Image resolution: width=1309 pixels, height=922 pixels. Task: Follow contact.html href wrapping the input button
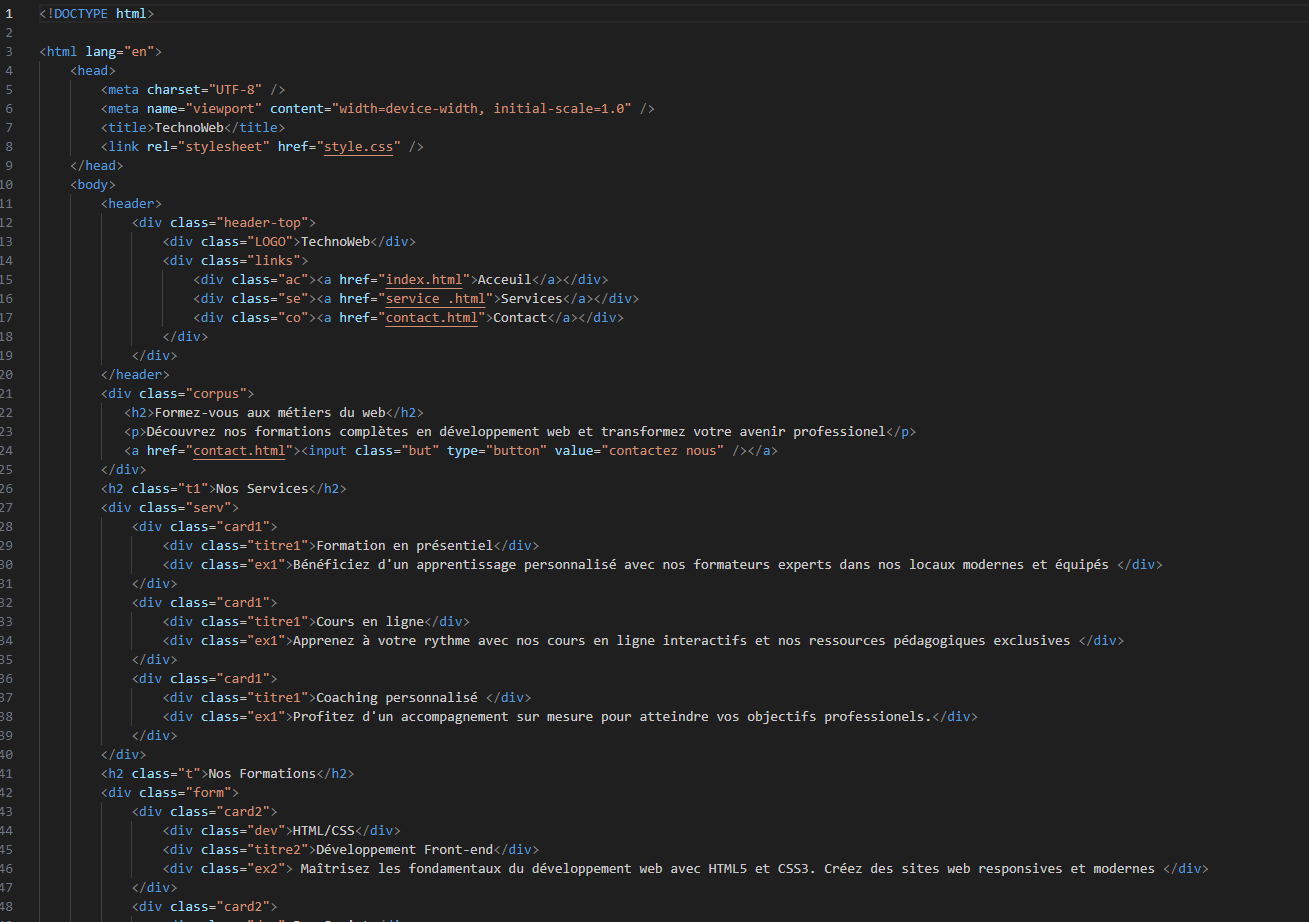click(x=239, y=450)
